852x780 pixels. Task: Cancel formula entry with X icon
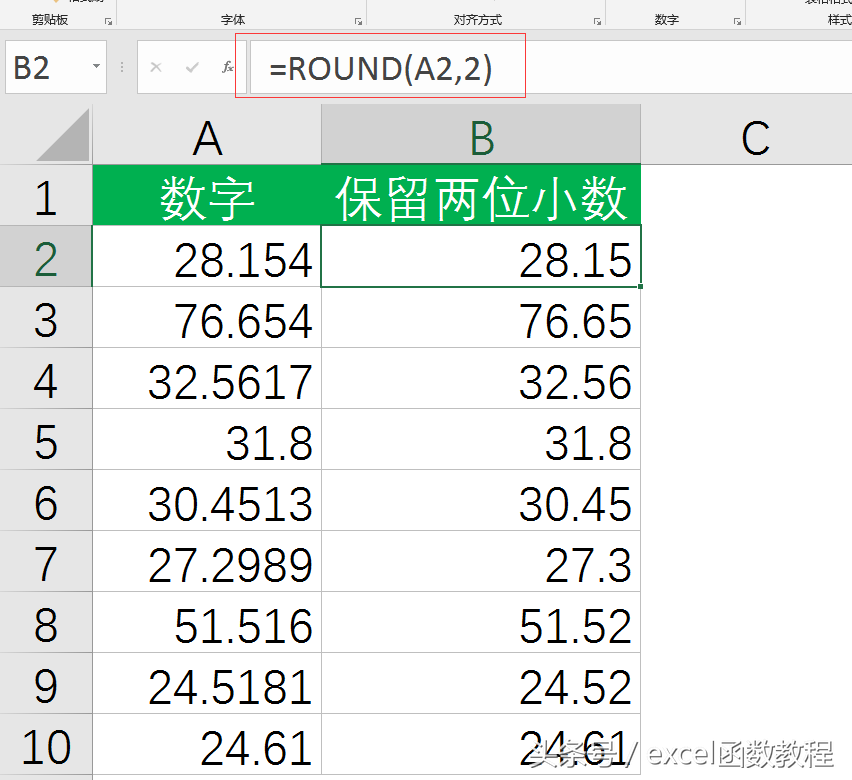pos(156,67)
